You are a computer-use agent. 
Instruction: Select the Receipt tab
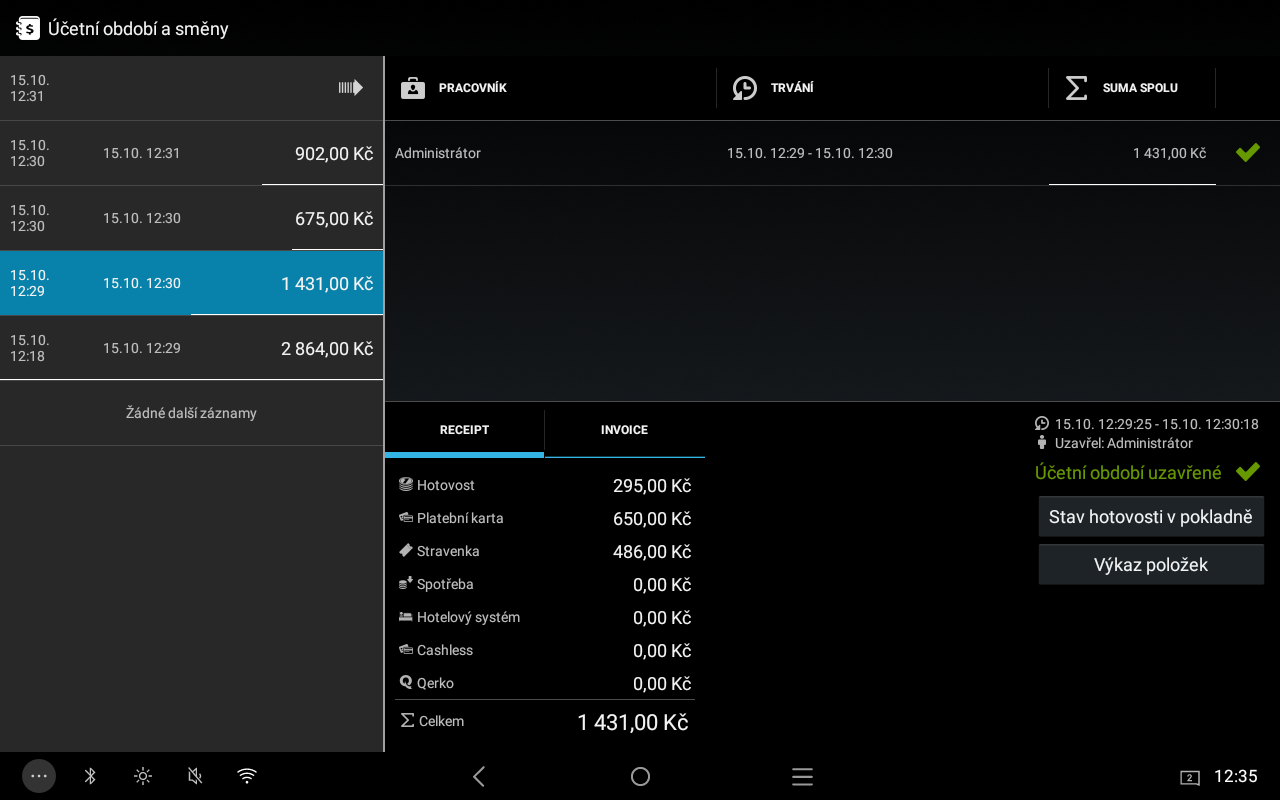coord(464,431)
